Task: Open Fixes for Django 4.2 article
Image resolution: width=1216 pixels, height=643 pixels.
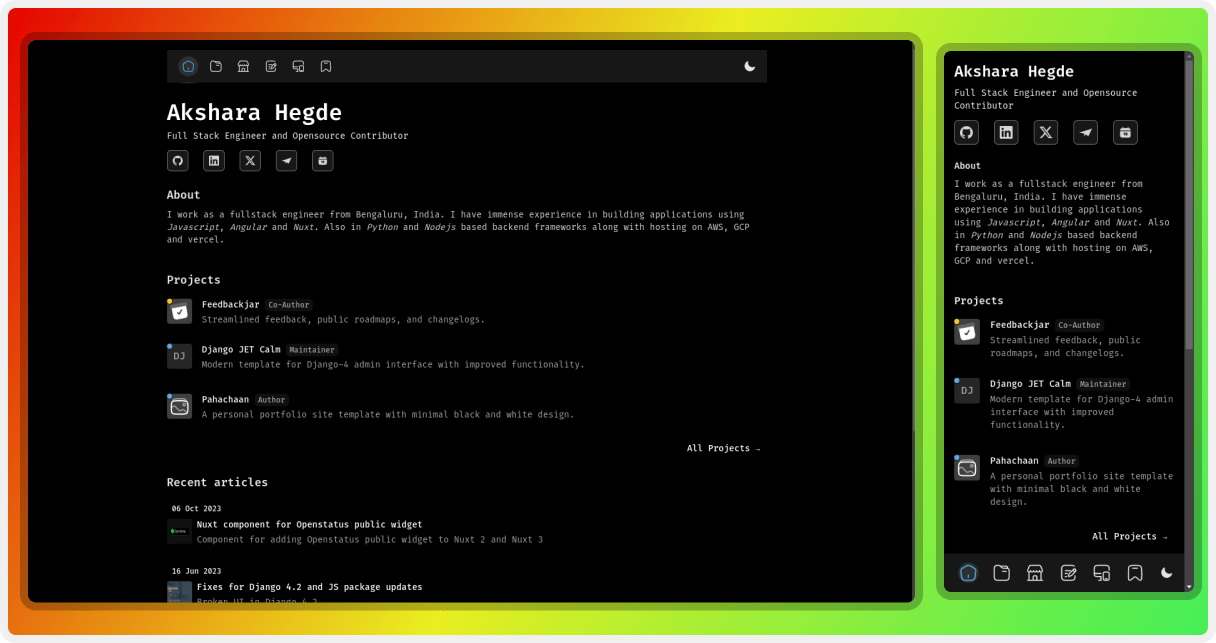Action: pyautogui.click(x=309, y=587)
